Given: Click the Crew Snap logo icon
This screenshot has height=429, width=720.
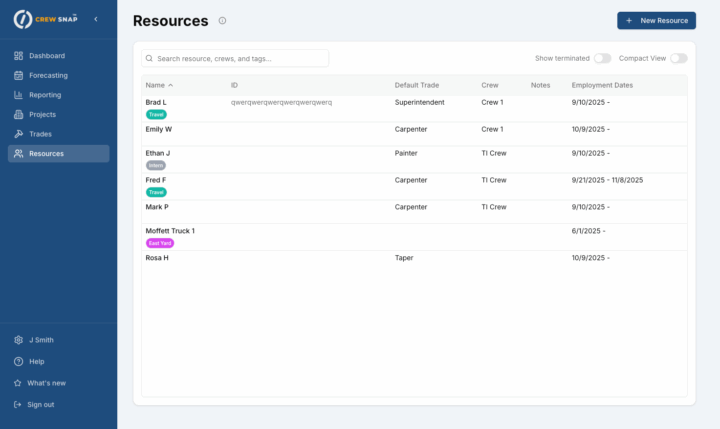Looking at the screenshot, I should coord(20,19).
